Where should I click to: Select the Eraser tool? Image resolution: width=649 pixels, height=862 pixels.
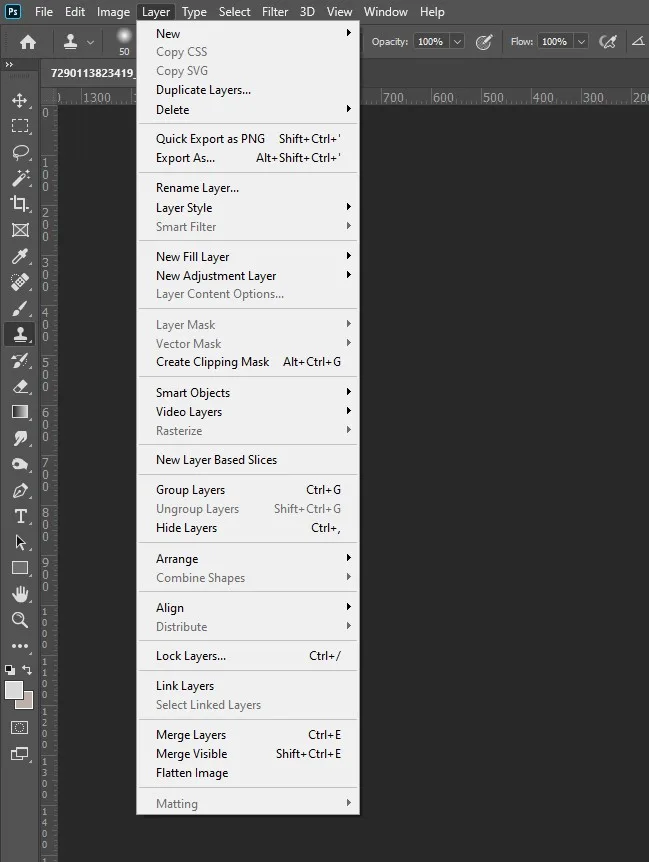(20, 386)
